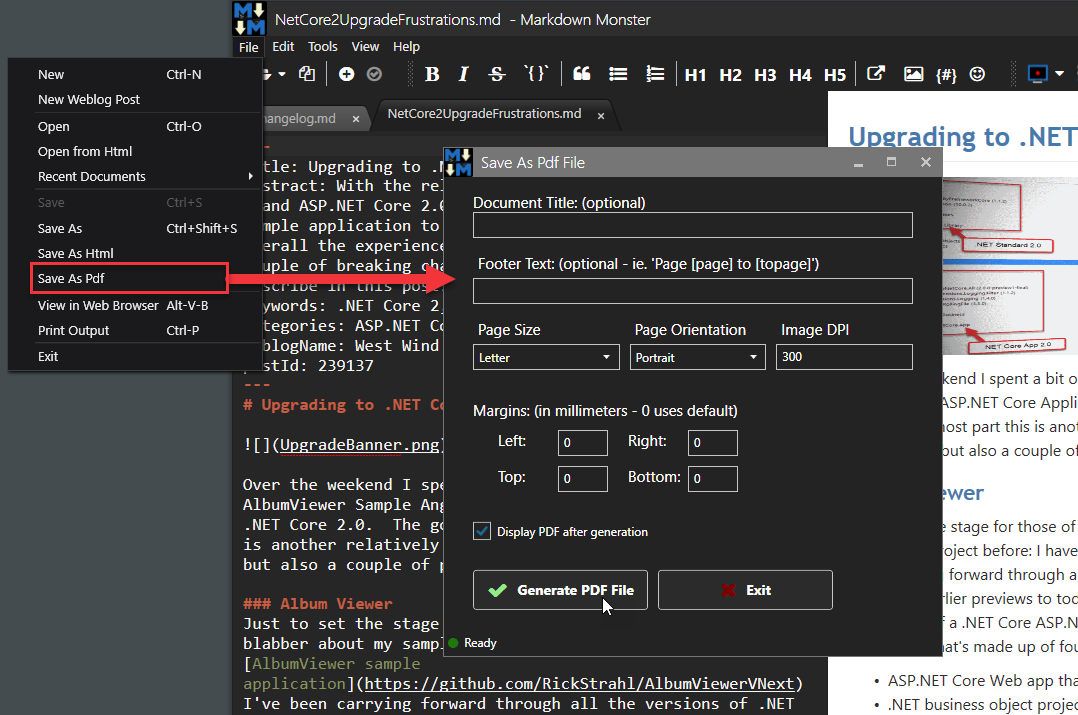Apply strikethrough formatting from toolbar
1078x715 pixels.
(x=496, y=74)
